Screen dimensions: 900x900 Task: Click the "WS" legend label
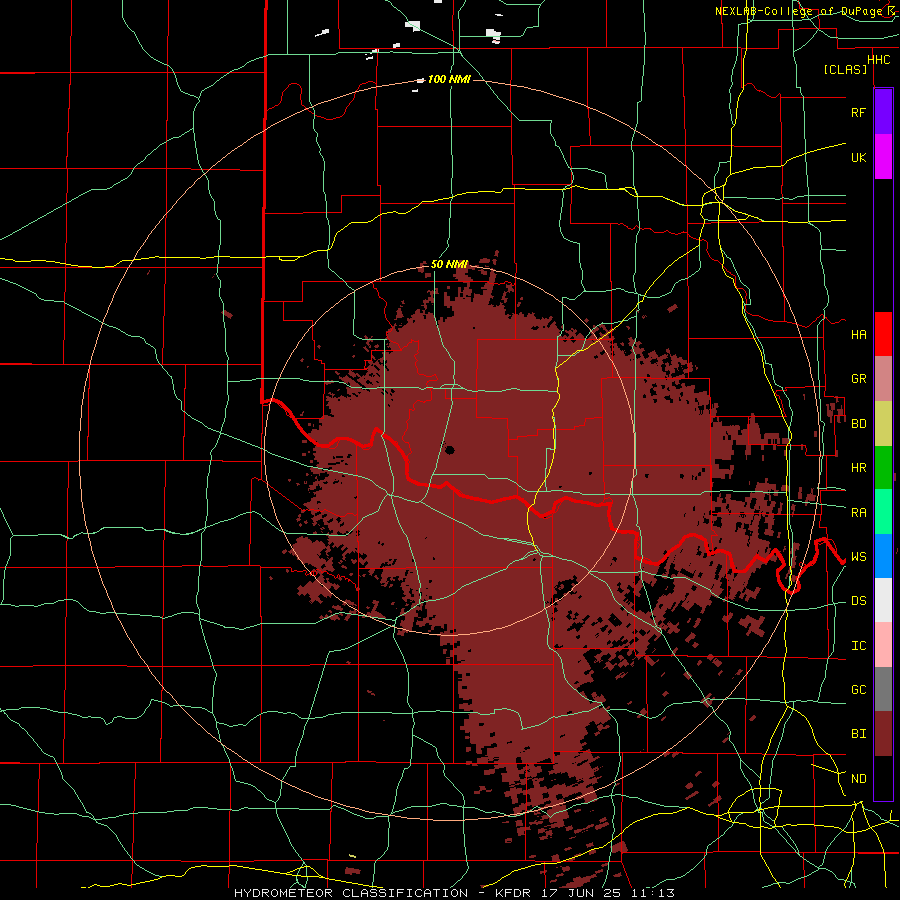point(858,556)
